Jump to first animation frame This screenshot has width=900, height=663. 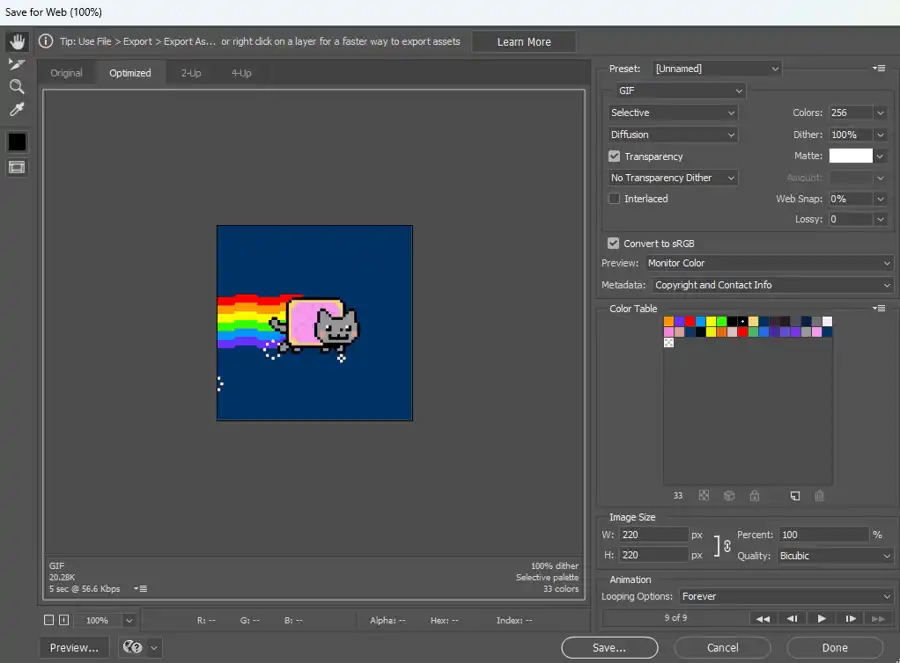[763, 618]
